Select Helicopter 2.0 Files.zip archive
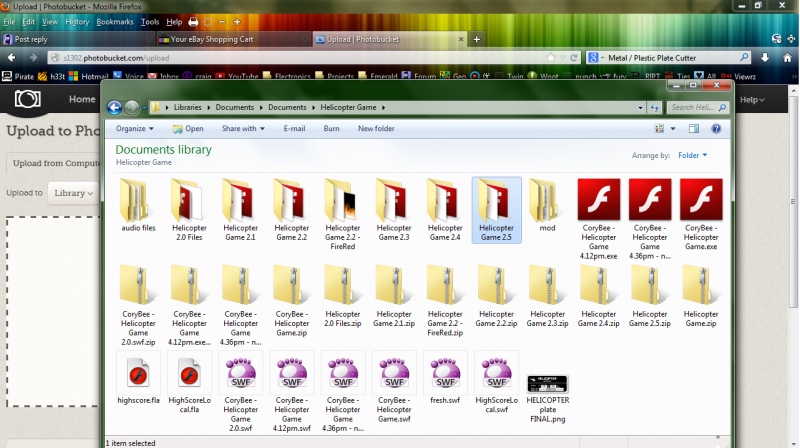800x448 pixels. [x=343, y=296]
